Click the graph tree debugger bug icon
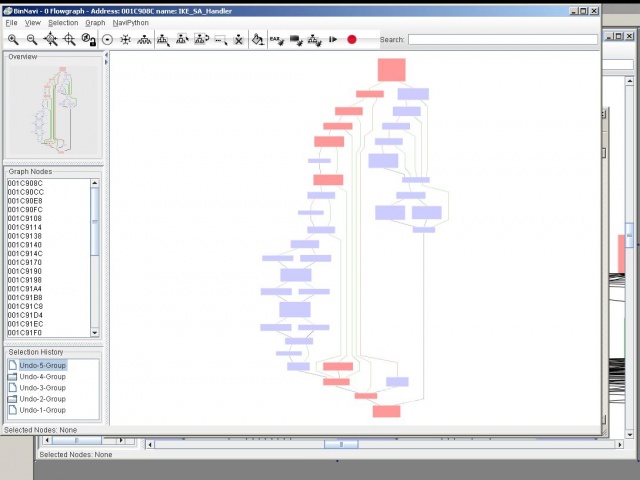The height and width of the screenshot is (480, 640). tap(314, 40)
